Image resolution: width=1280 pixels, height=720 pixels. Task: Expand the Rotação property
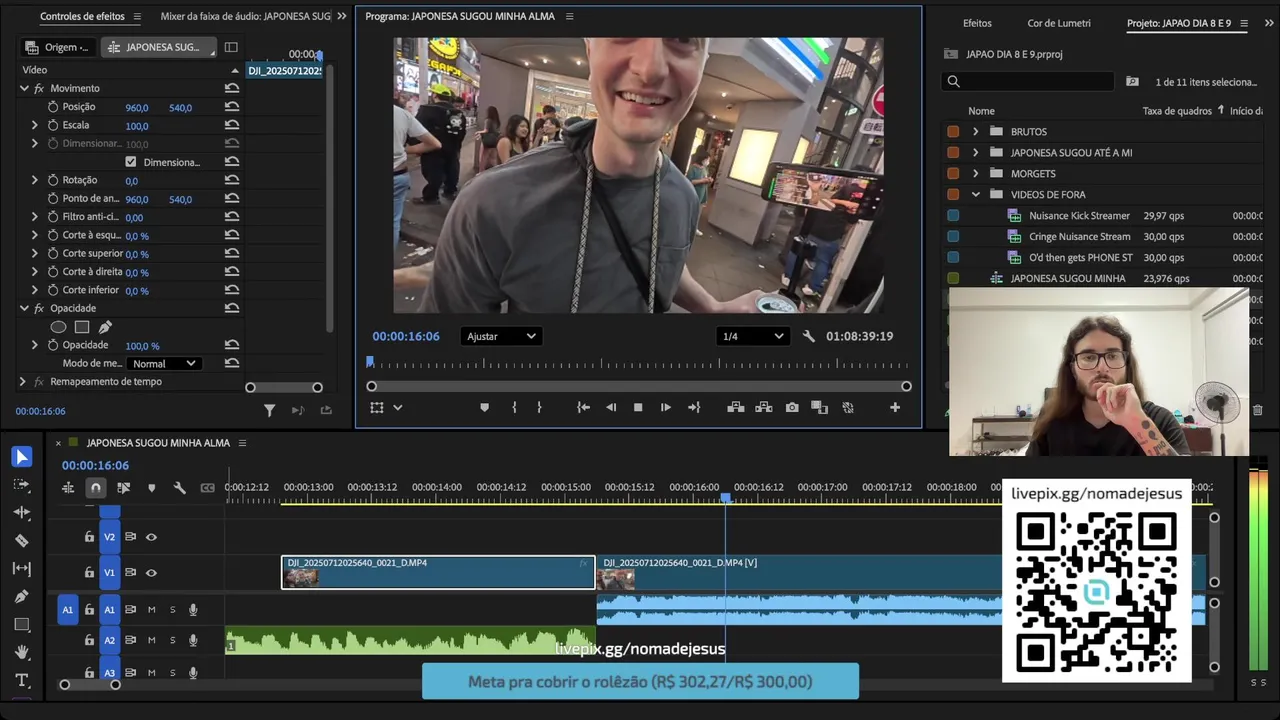click(x=35, y=181)
